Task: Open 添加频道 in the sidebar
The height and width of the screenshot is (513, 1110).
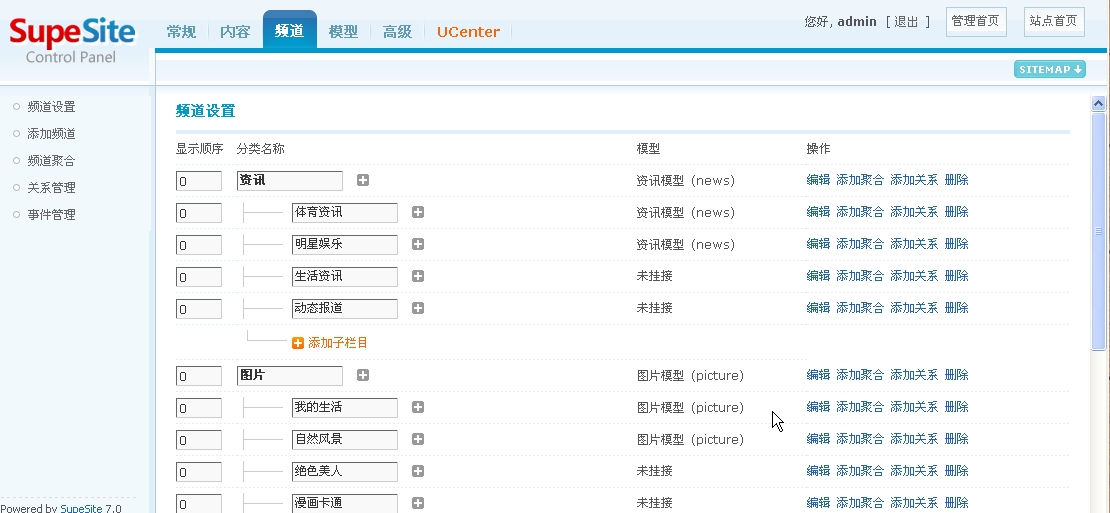Action: coord(51,134)
